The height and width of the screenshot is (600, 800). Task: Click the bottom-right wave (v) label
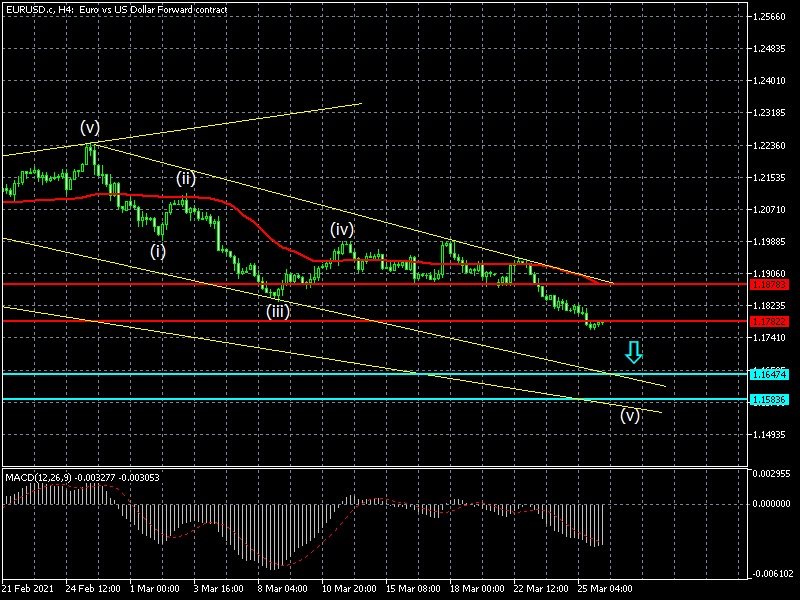(630, 415)
